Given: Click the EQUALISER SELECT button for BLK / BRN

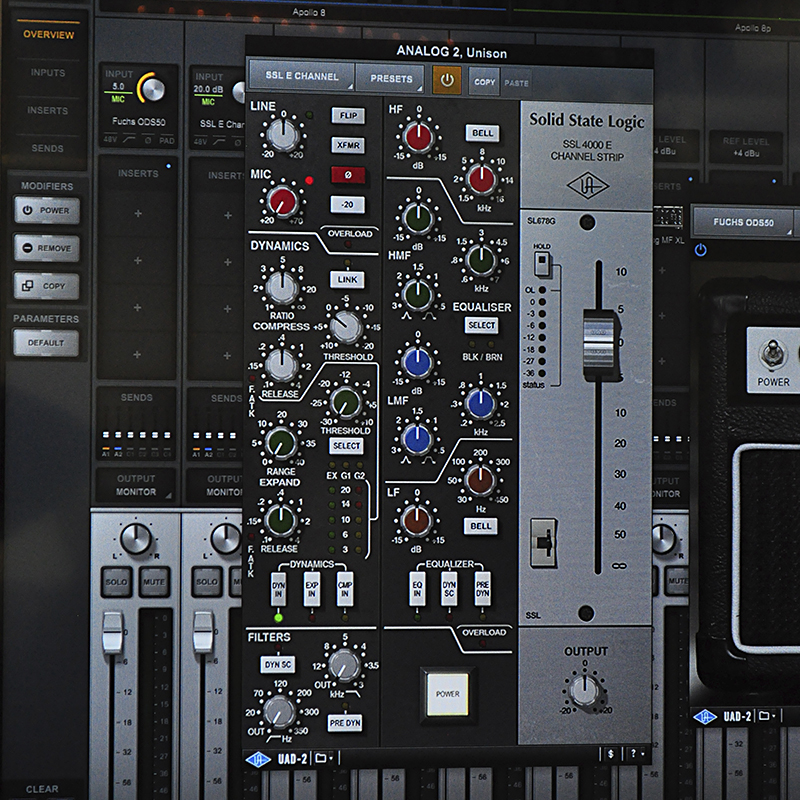Looking at the screenshot, I should pyautogui.click(x=482, y=325).
